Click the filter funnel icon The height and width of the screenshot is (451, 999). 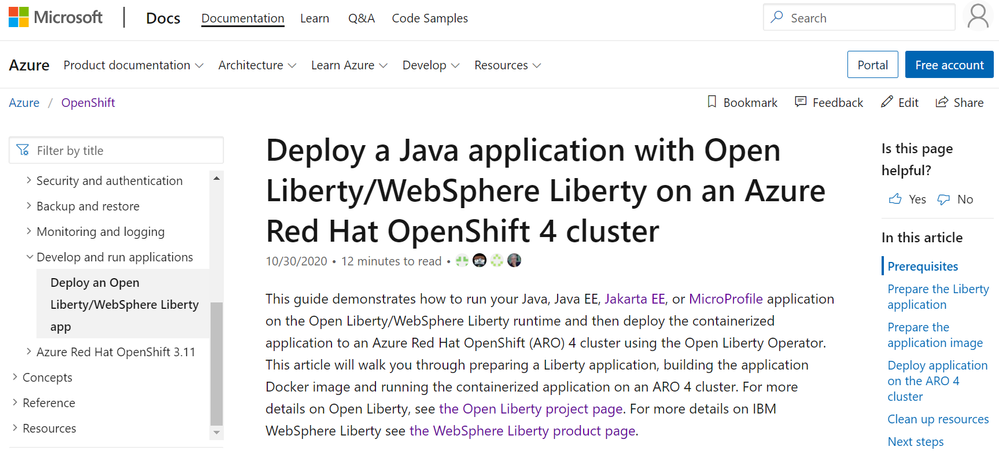coord(23,150)
